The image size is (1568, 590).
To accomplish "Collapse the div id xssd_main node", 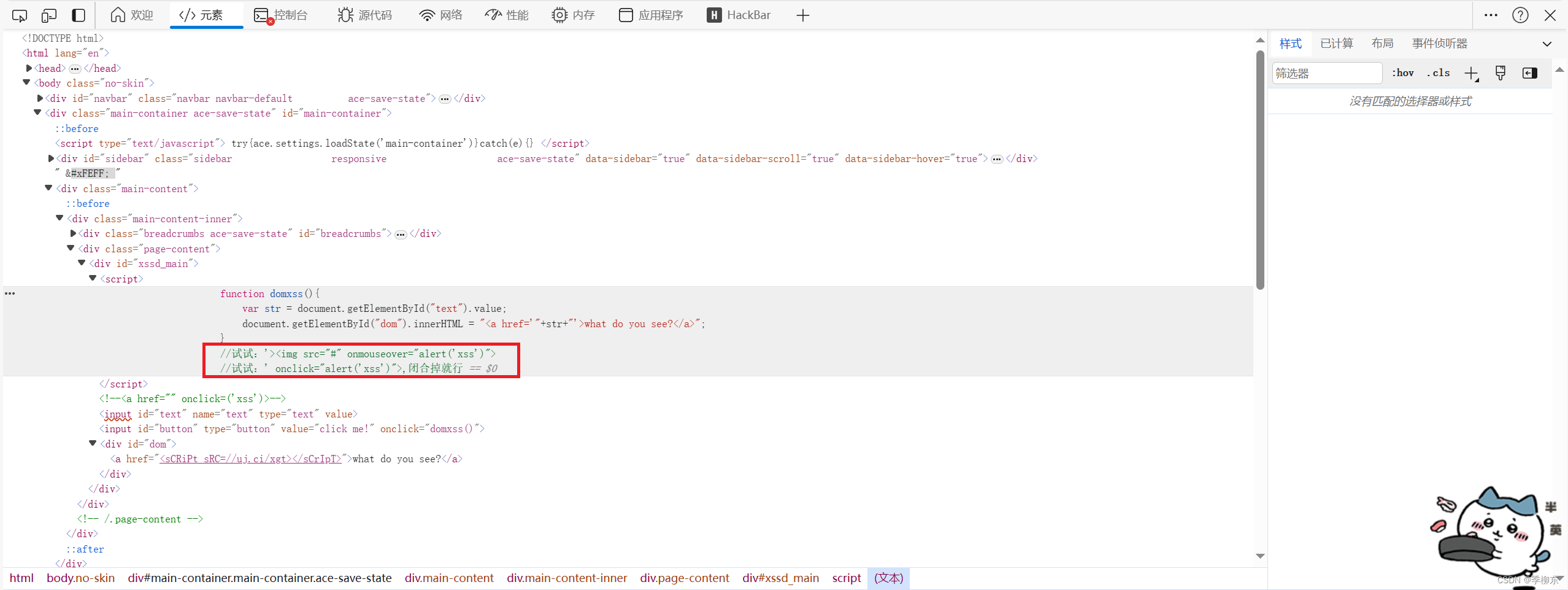I will (82, 263).
